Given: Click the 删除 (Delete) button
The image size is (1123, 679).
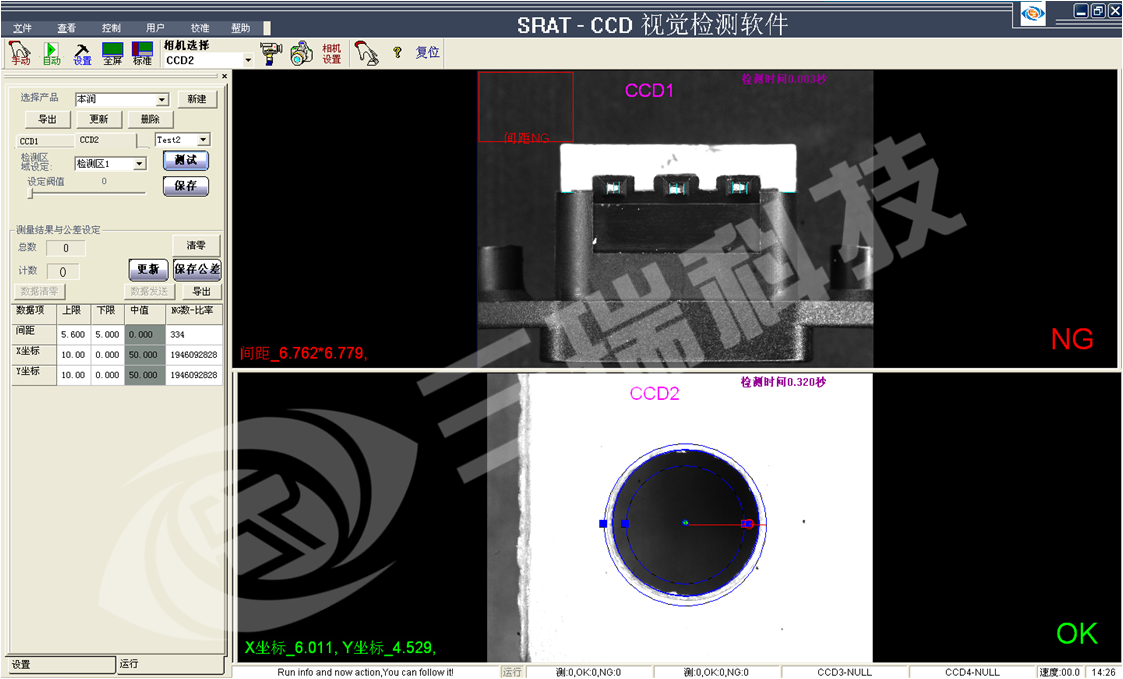Looking at the screenshot, I should pyautogui.click(x=150, y=119).
